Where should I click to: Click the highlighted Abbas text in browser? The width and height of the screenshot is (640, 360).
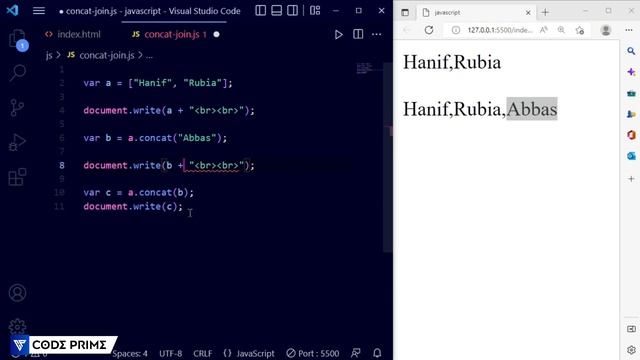(532, 109)
